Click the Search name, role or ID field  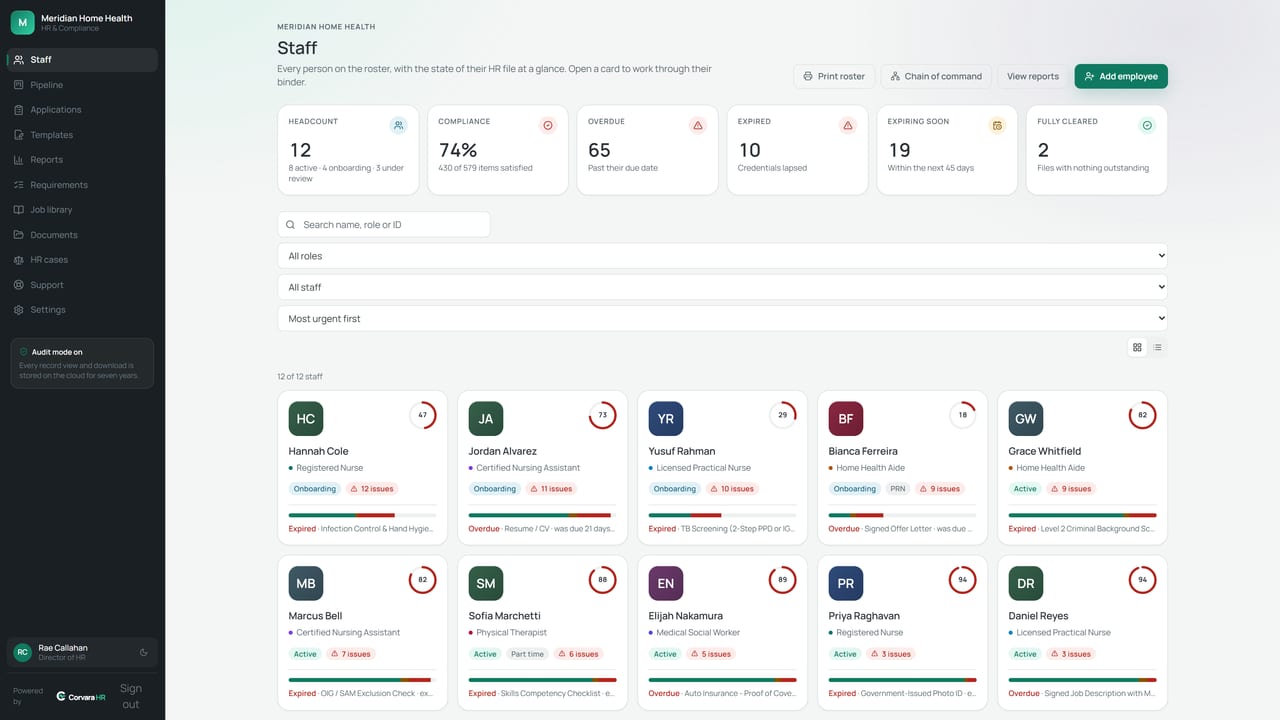click(x=384, y=225)
